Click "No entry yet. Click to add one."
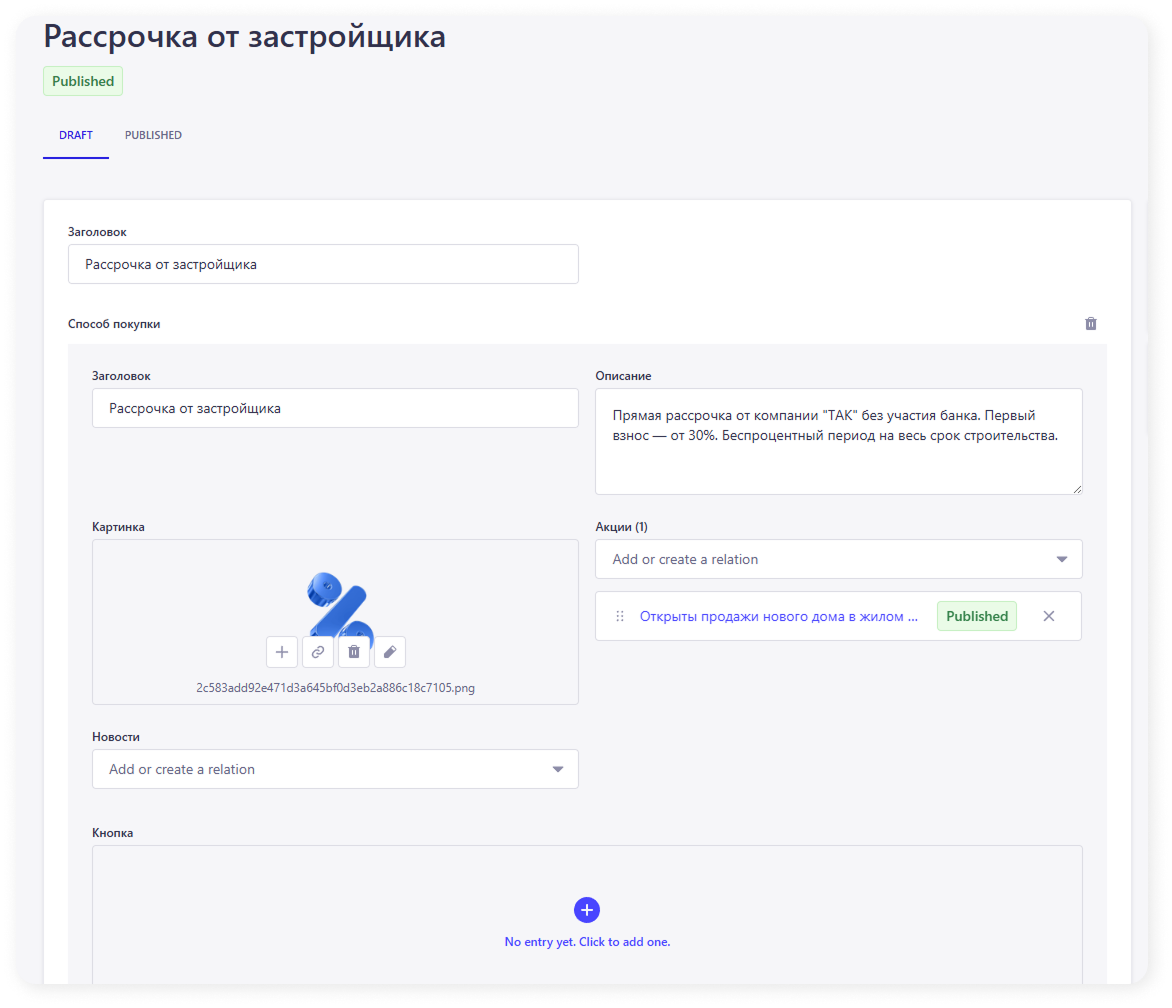Image resolution: width=1172 pixels, height=1008 pixels. [587, 942]
